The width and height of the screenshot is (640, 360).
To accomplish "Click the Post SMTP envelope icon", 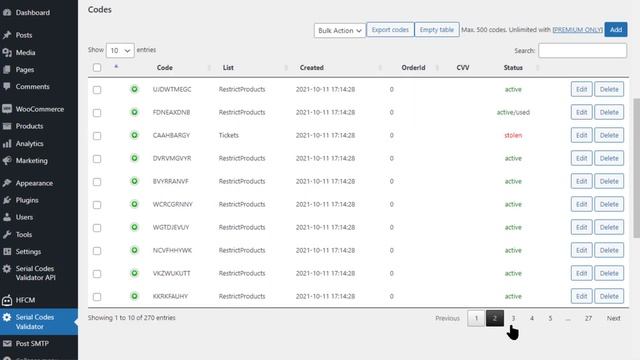I will (7, 344).
